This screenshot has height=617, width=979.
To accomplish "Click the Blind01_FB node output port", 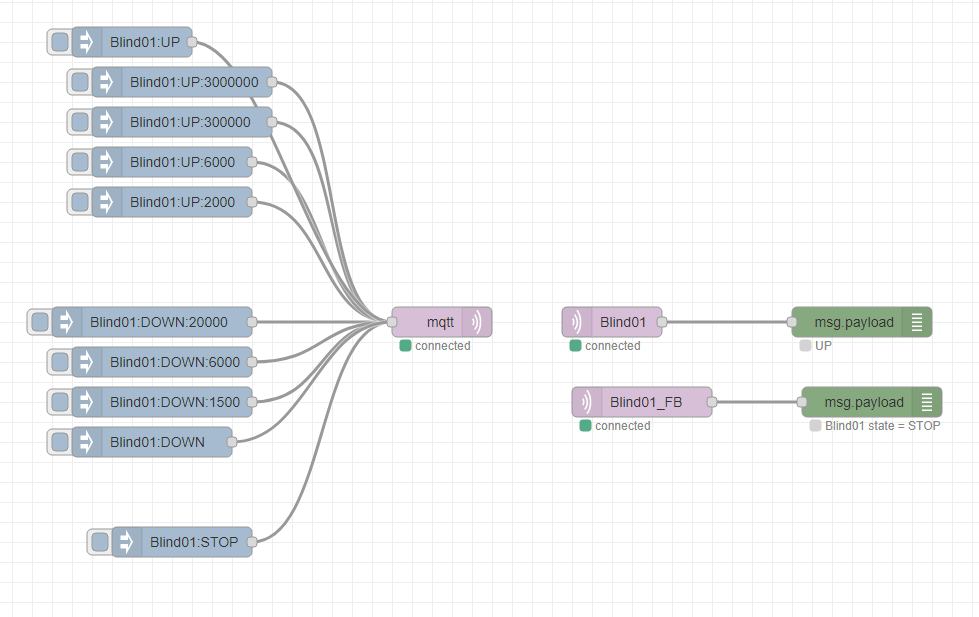I will point(712,402).
